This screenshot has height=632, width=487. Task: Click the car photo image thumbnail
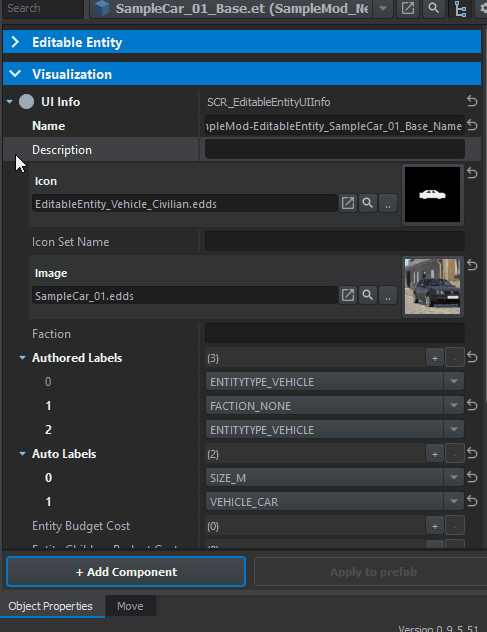click(x=432, y=287)
